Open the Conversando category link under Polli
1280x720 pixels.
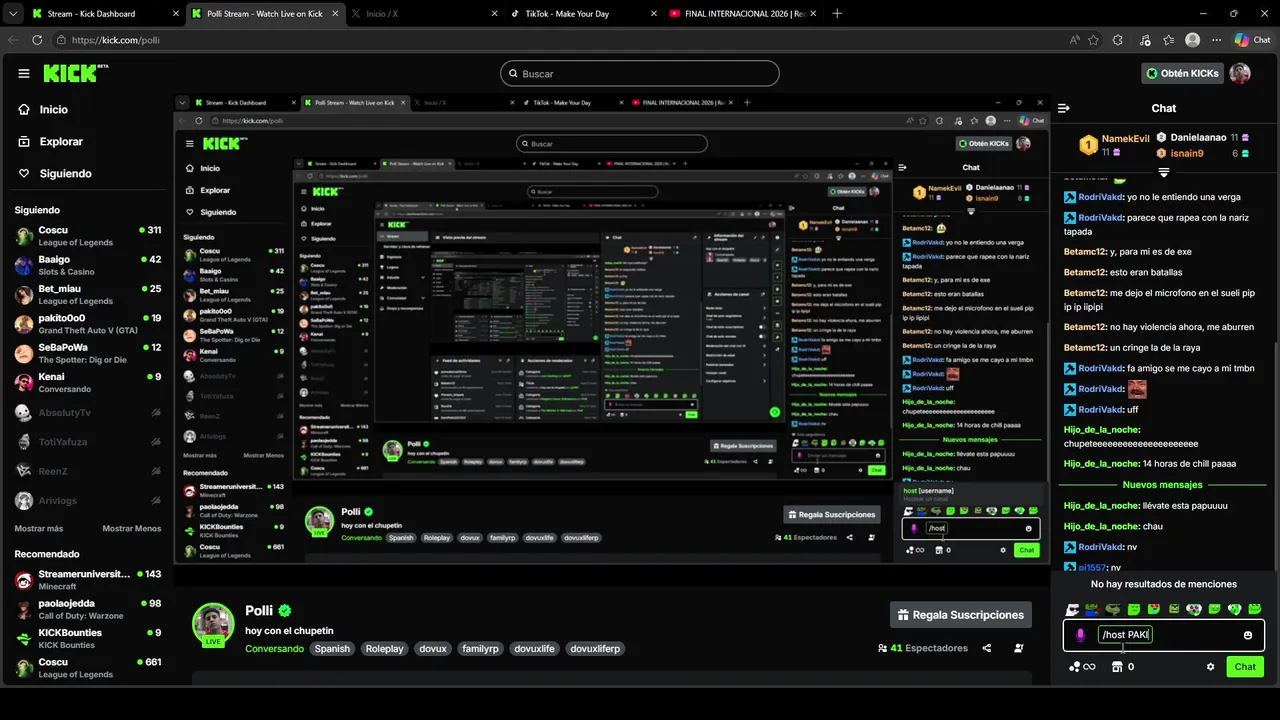point(274,649)
